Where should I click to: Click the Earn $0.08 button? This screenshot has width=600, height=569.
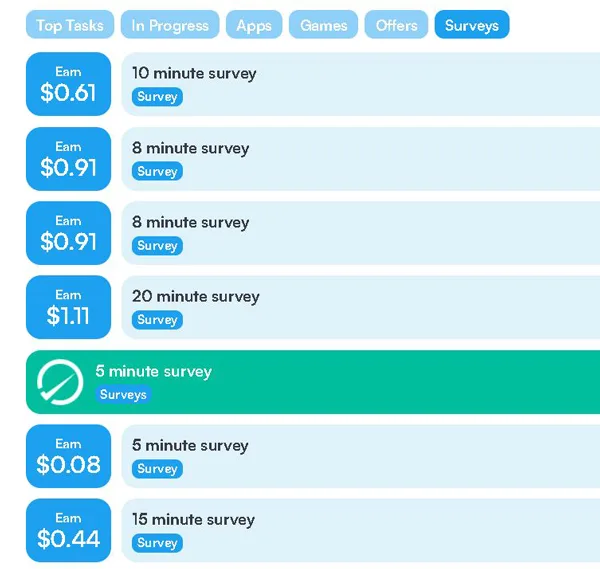68,456
